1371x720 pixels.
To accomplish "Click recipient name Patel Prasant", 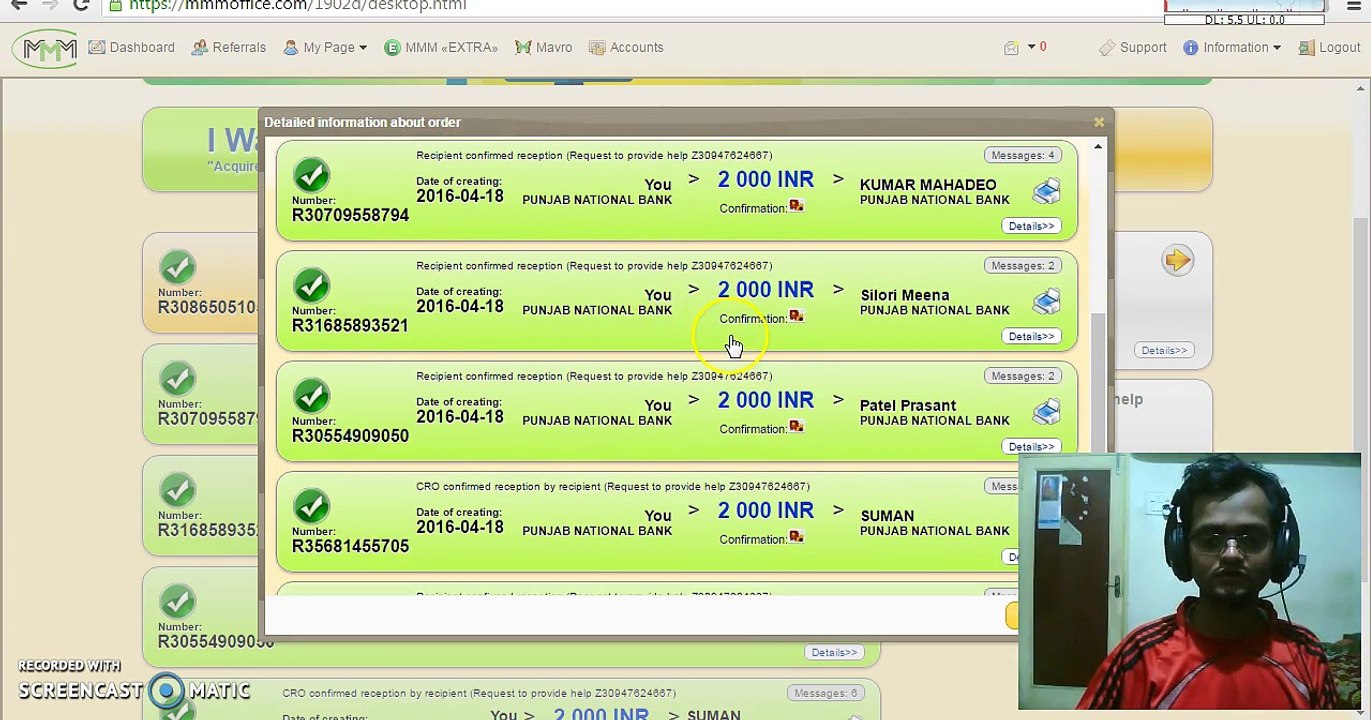I will 908,405.
